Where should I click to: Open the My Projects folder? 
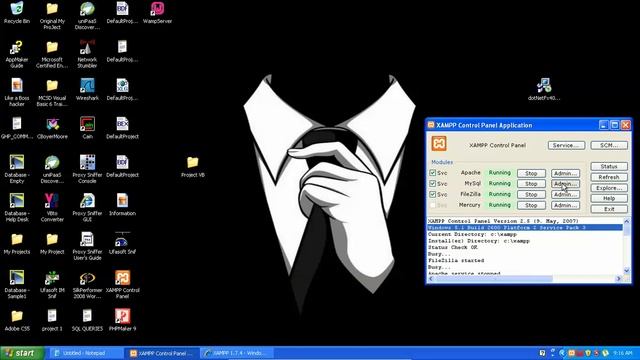click(x=17, y=243)
